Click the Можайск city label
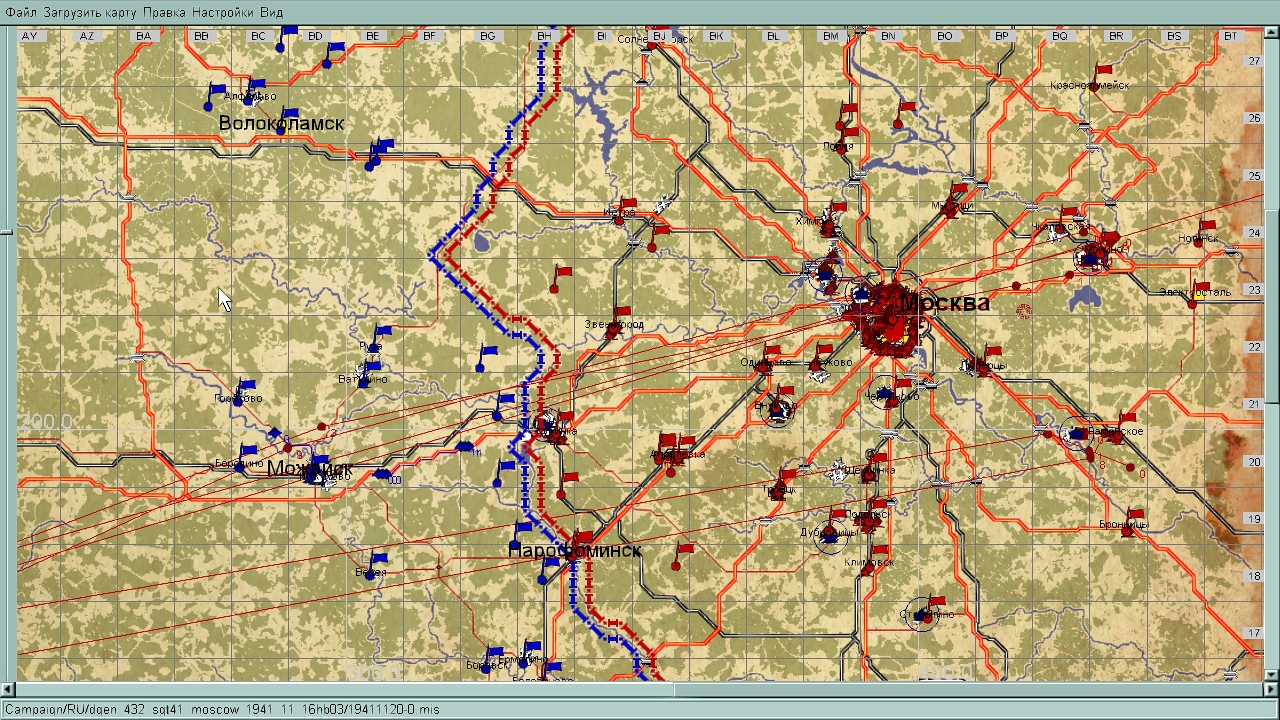1280x720 pixels. [x=310, y=468]
